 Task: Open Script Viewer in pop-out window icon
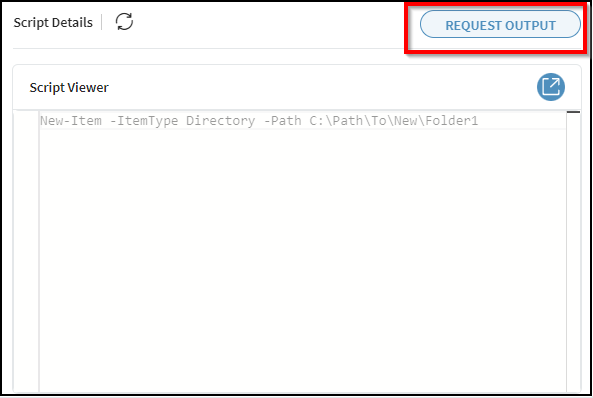click(x=551, y=87)
